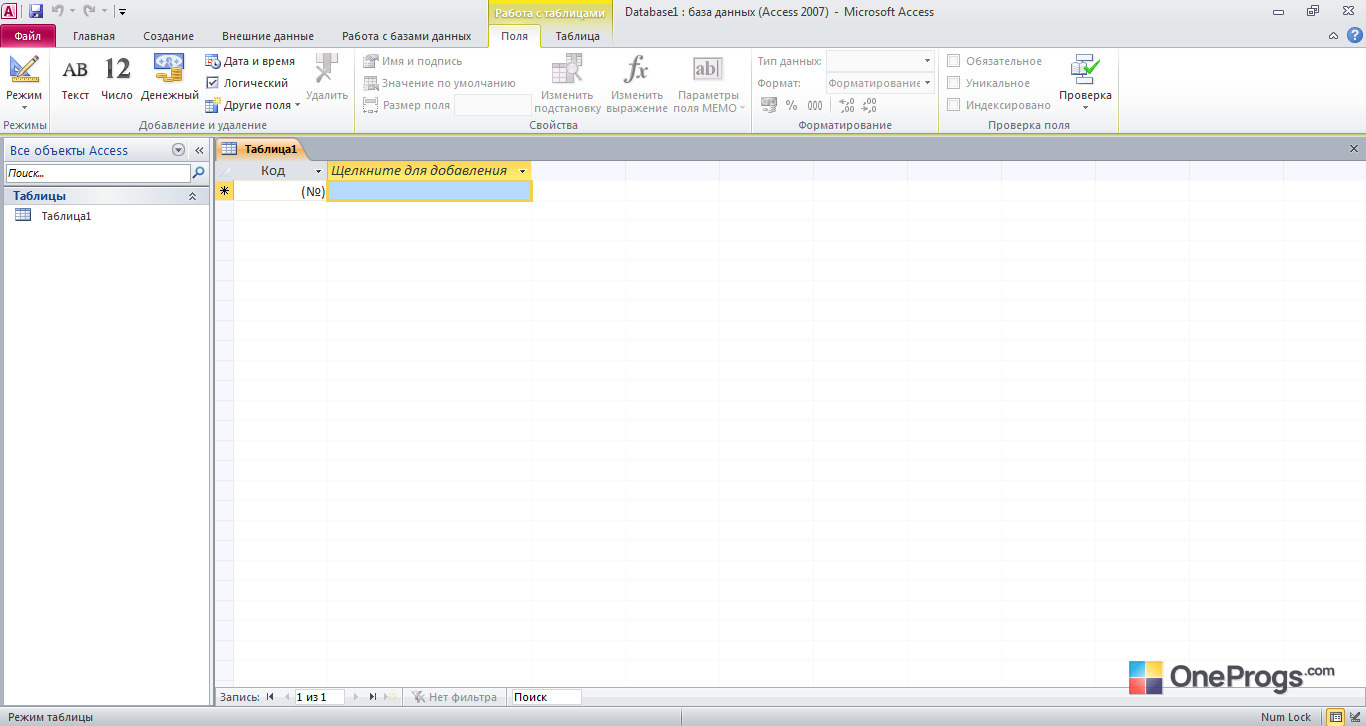Select the new row marked with asterisk
This screenshot has height=726, width=1366.
point(224,191)
